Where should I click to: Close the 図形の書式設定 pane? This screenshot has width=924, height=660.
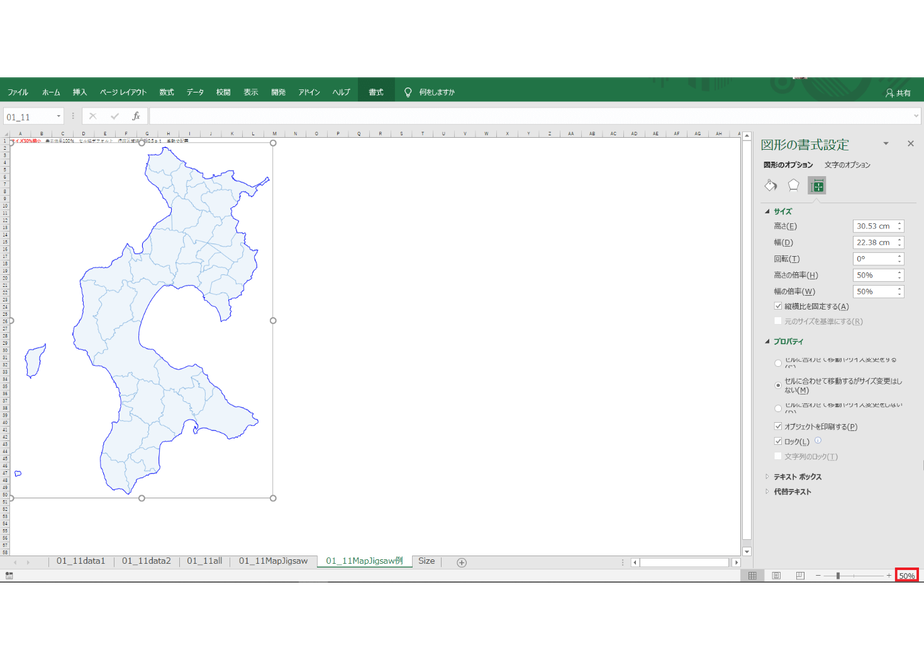[910, 143]
